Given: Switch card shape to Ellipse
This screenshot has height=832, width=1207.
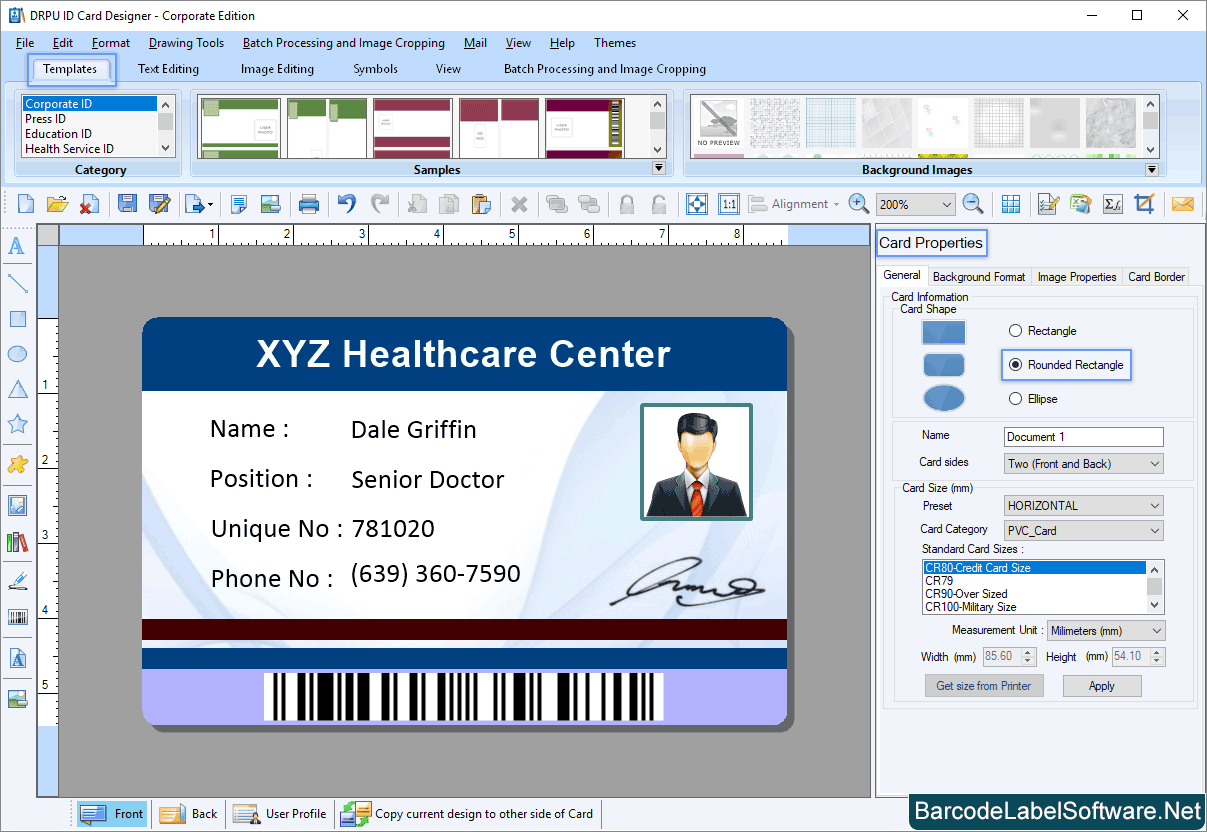Looking at the screenshot, I should pos(1015,398).
